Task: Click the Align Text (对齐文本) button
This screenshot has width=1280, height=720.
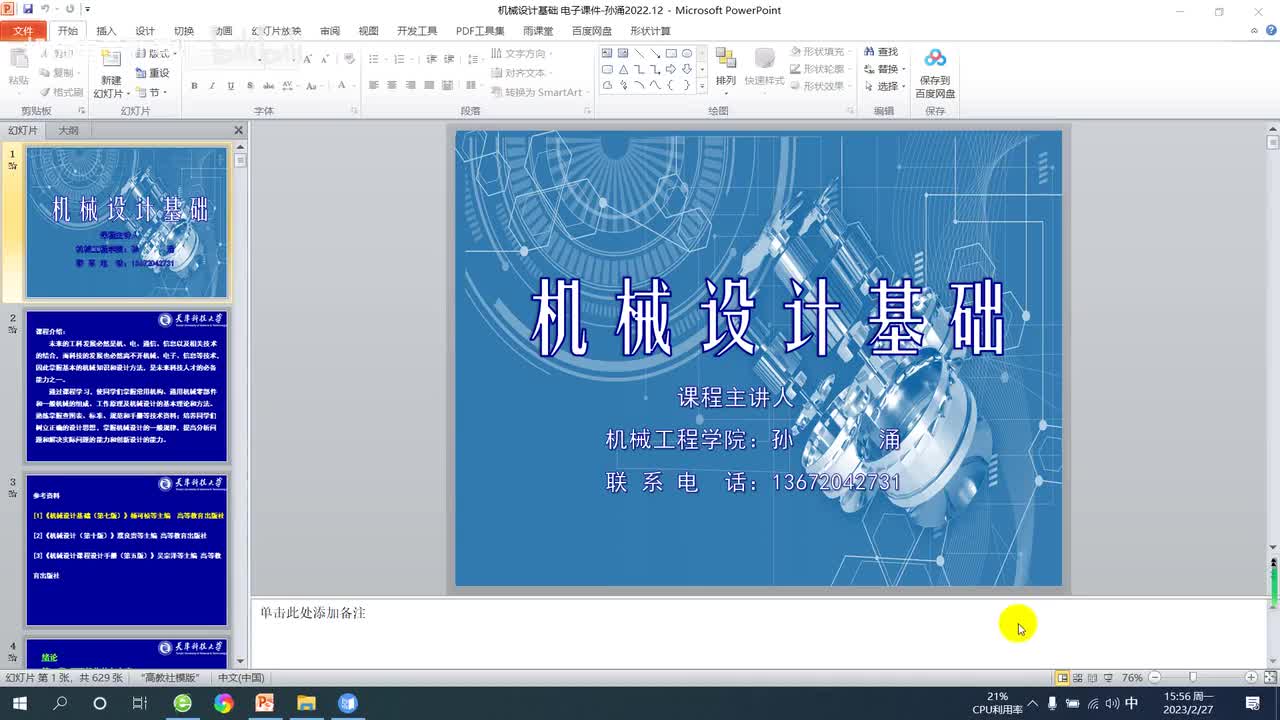Action: (x=520, y=73)
